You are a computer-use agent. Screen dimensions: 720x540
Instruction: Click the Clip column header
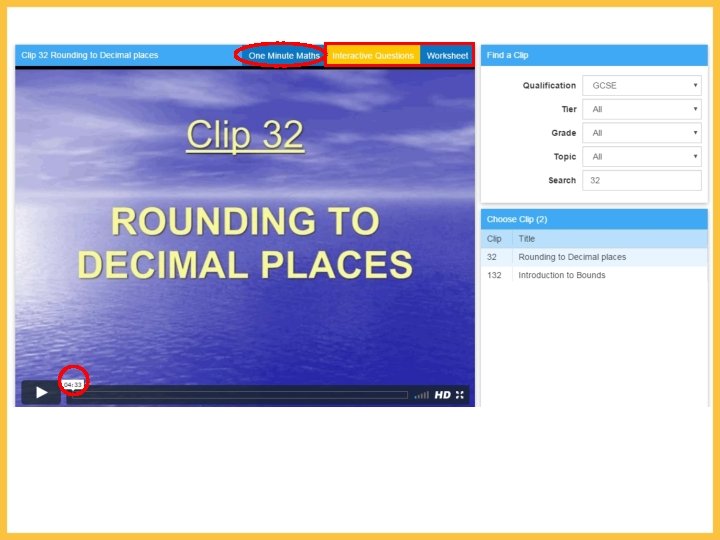[494, 239]
